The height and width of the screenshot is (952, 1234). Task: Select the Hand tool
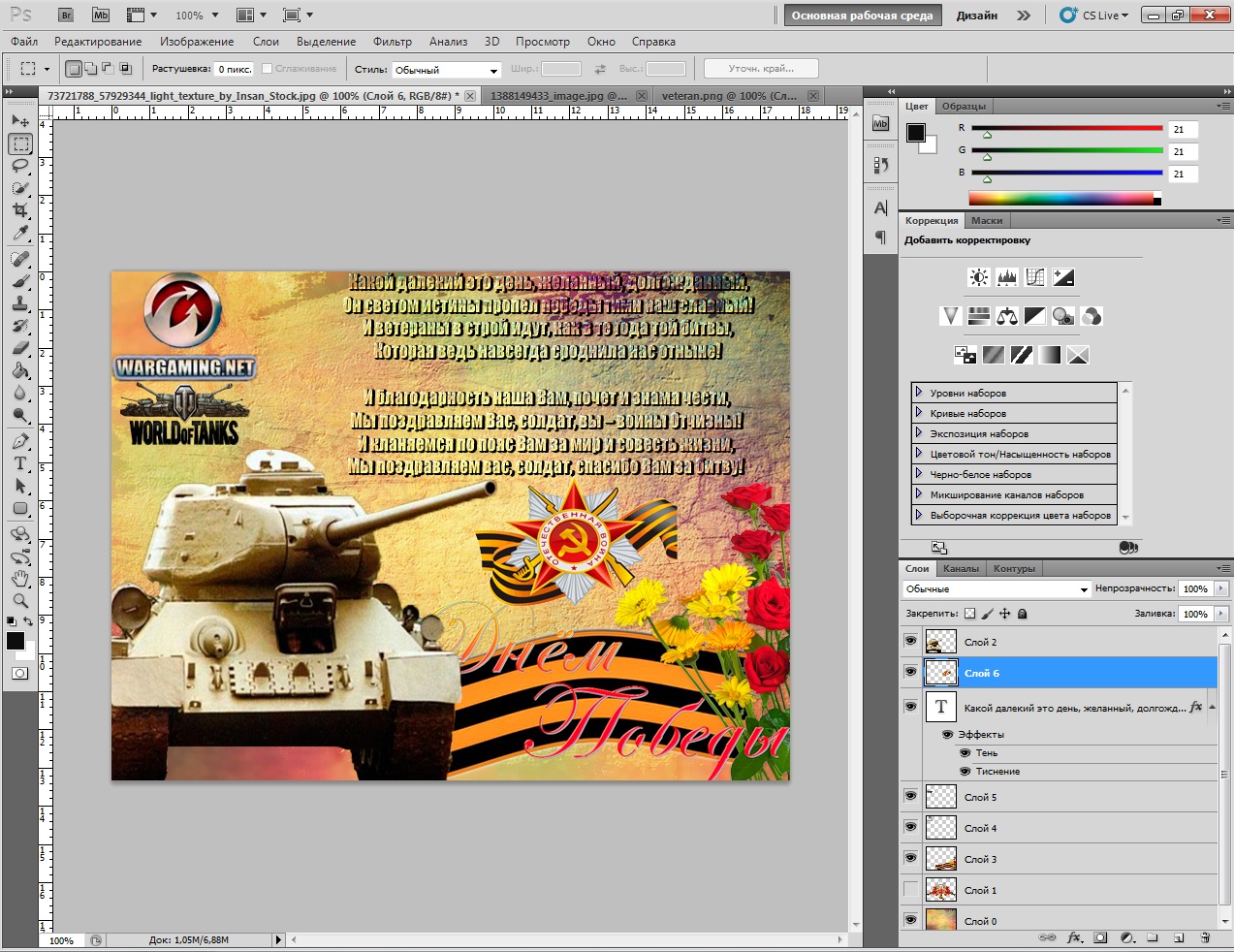20,579
